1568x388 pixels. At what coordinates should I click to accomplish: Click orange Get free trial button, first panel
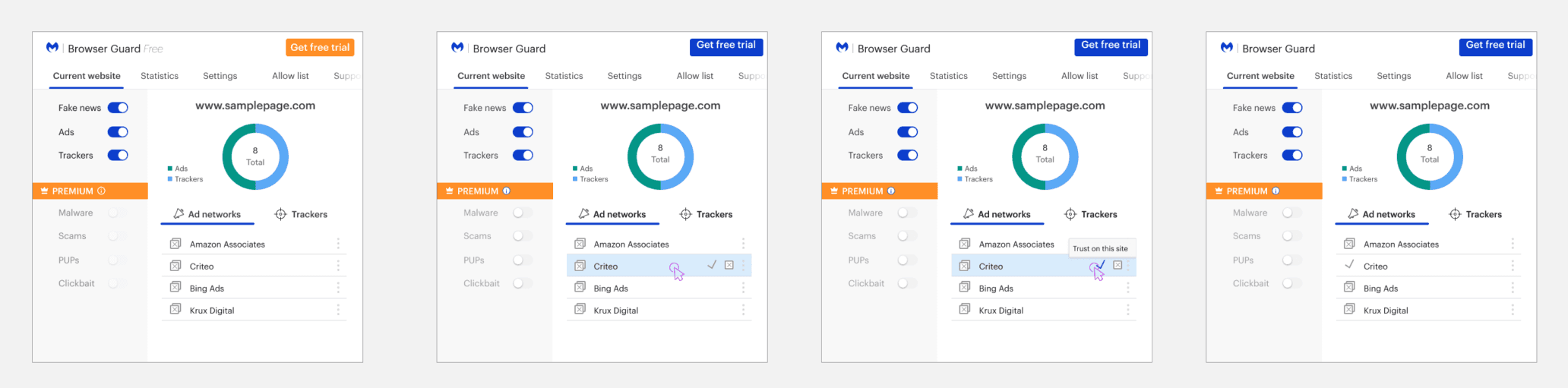coord(320,47)
